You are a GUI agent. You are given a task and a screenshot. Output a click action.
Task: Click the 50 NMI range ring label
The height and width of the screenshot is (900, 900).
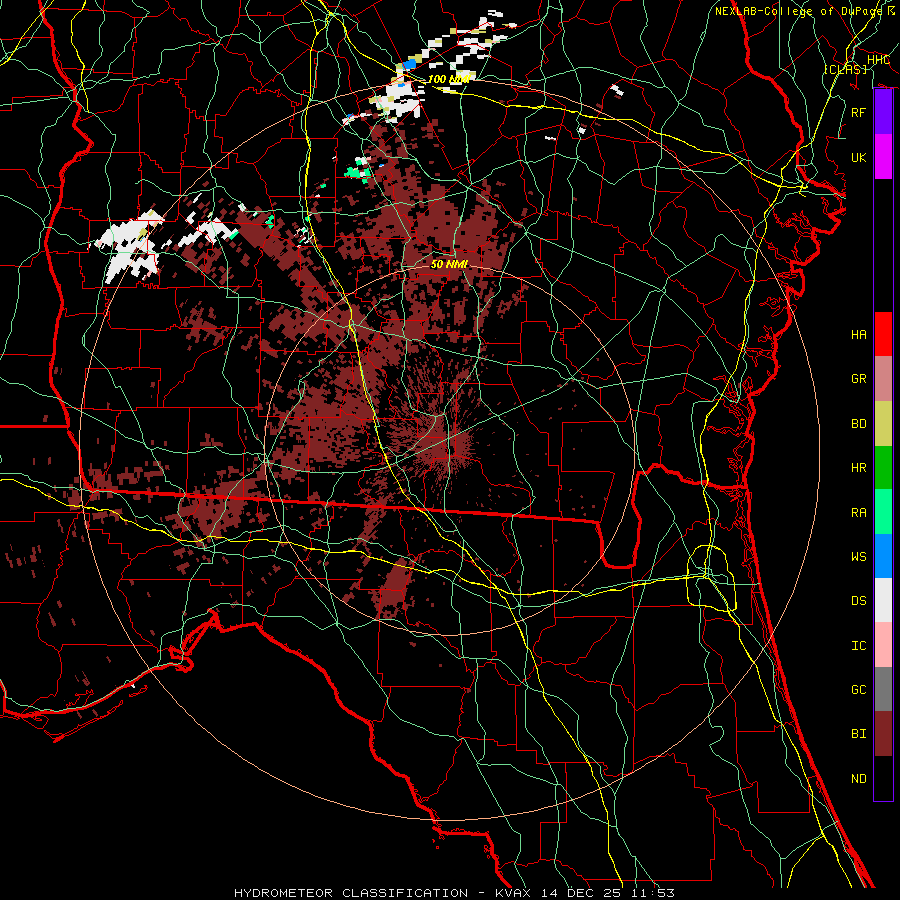click(449, 264)
